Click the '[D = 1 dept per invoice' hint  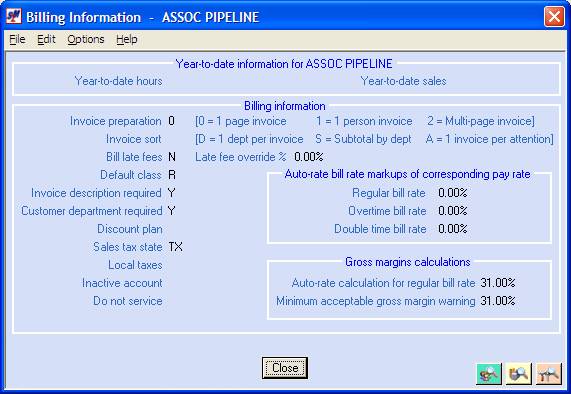249,139
